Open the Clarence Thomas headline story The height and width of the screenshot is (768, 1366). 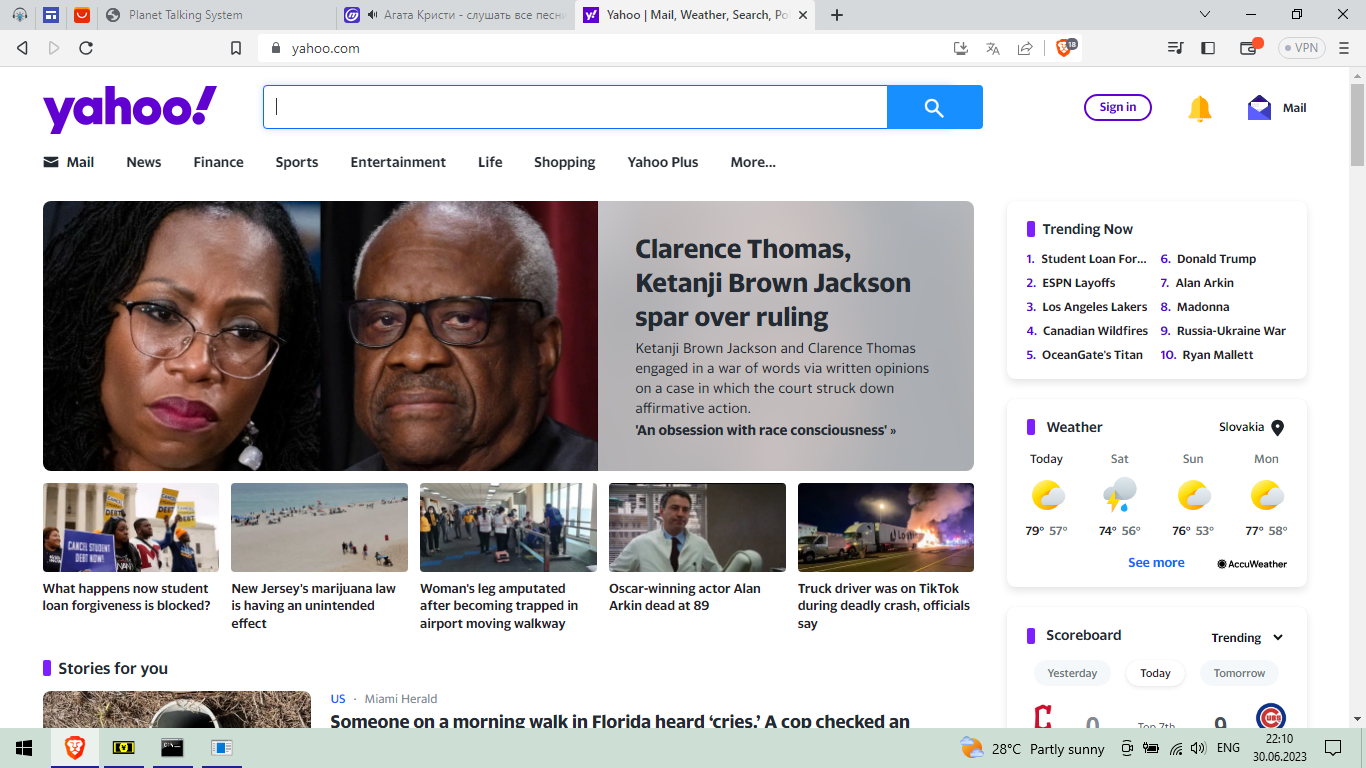[773, 283]
